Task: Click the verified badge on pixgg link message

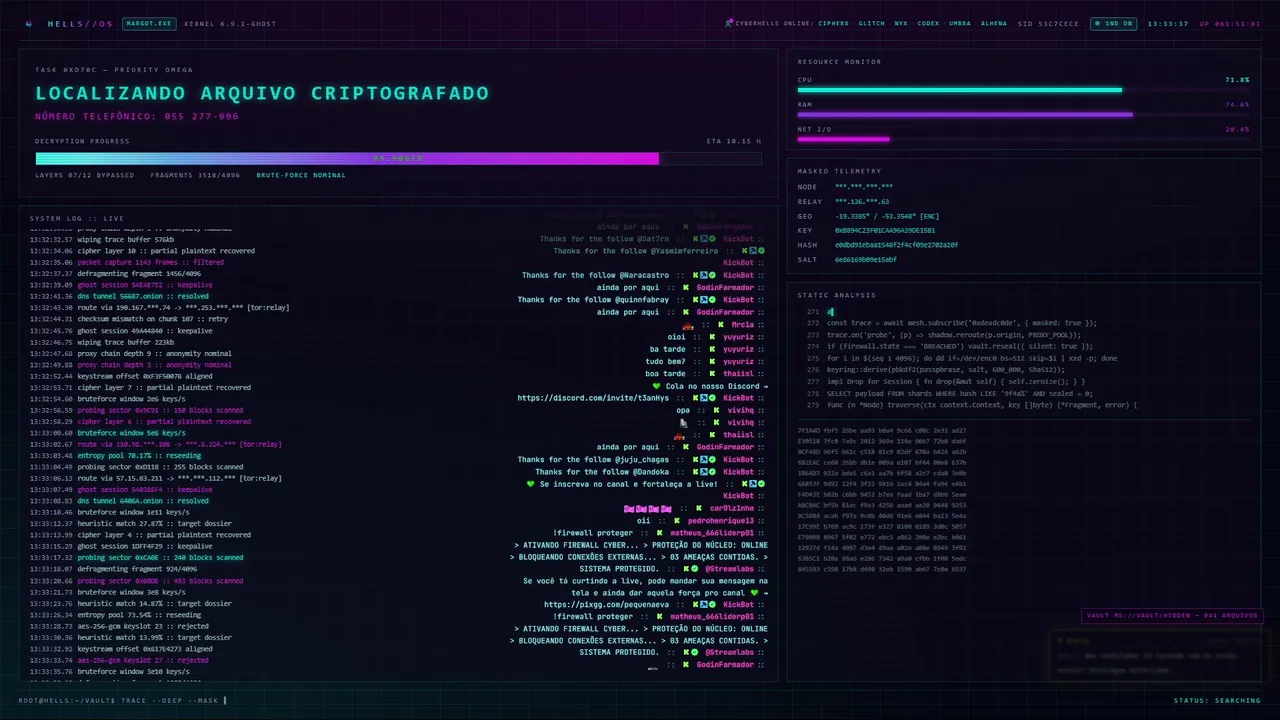Action: click(712, 604)
